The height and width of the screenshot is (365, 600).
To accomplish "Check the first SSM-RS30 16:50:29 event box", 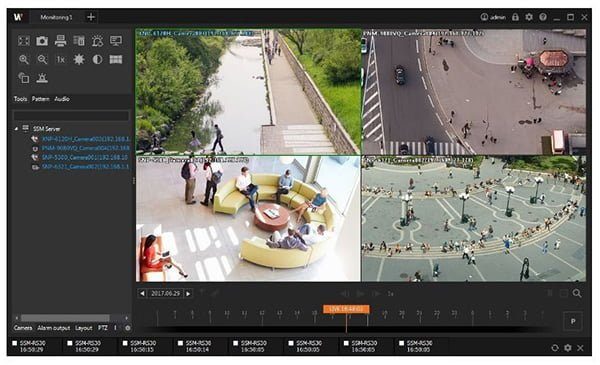I will click(15, 343).
